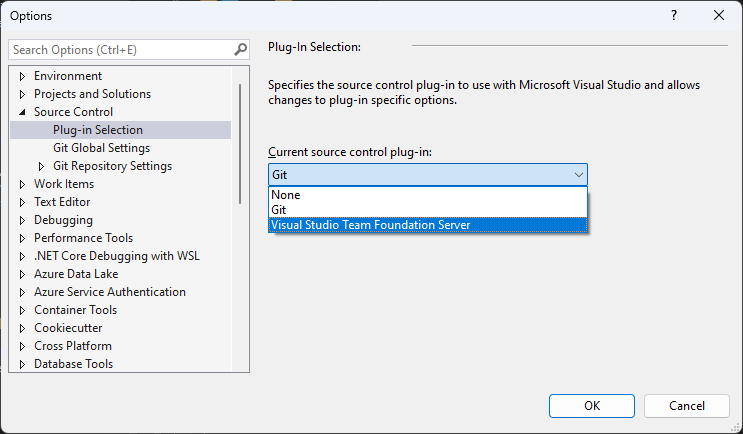The height and width of the screenshot is (434, 743).
Task: Expand Git Repository Settings arrow
Action: 41,166
